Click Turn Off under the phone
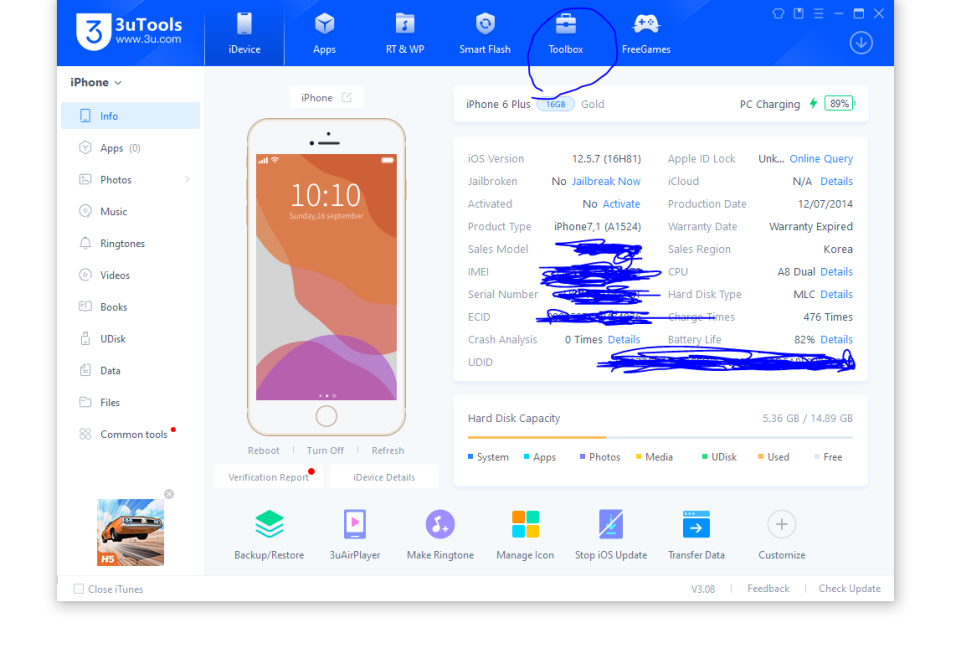Viewport: 966px width, 664px height. [325, 451]
